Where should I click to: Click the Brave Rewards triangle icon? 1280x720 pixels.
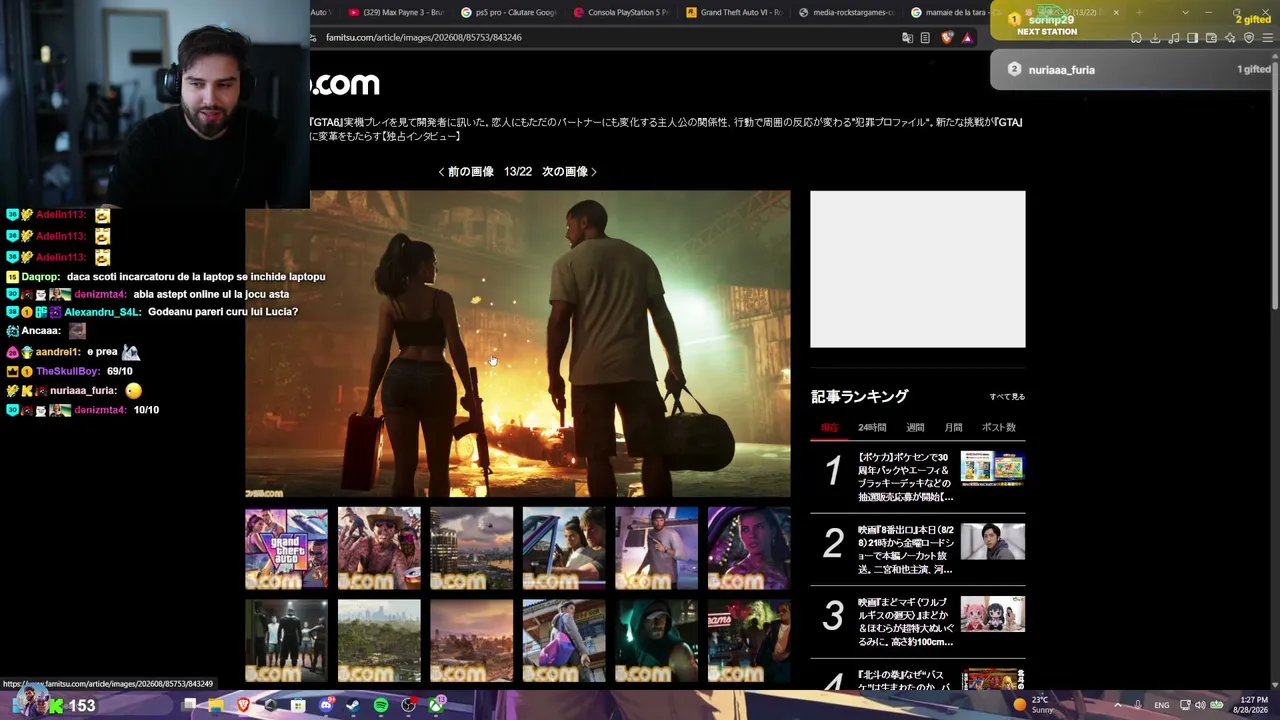pyautogui.click(x=967, y=38)
